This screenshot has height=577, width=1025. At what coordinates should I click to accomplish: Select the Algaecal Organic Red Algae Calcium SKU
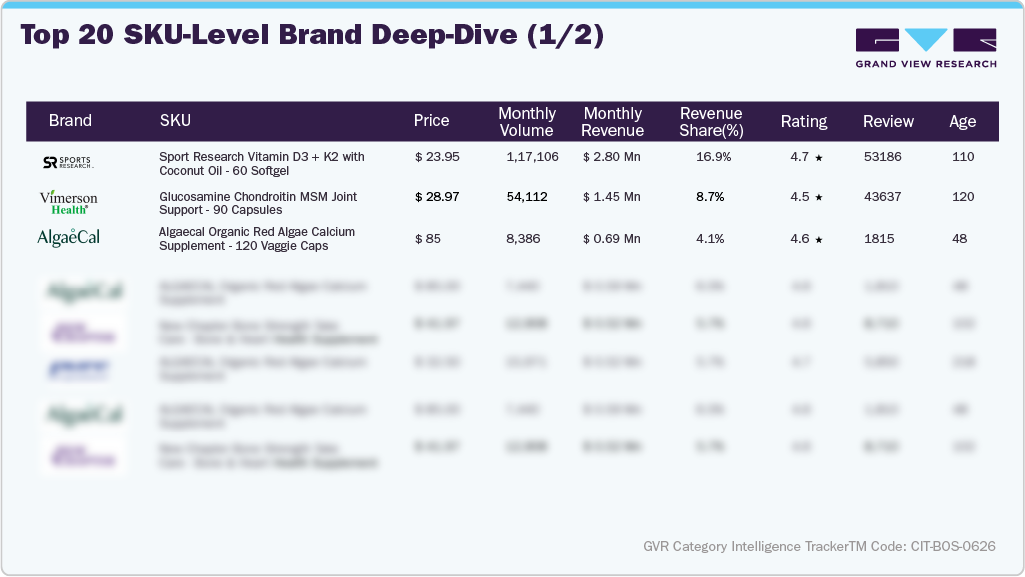coord(257,239)
